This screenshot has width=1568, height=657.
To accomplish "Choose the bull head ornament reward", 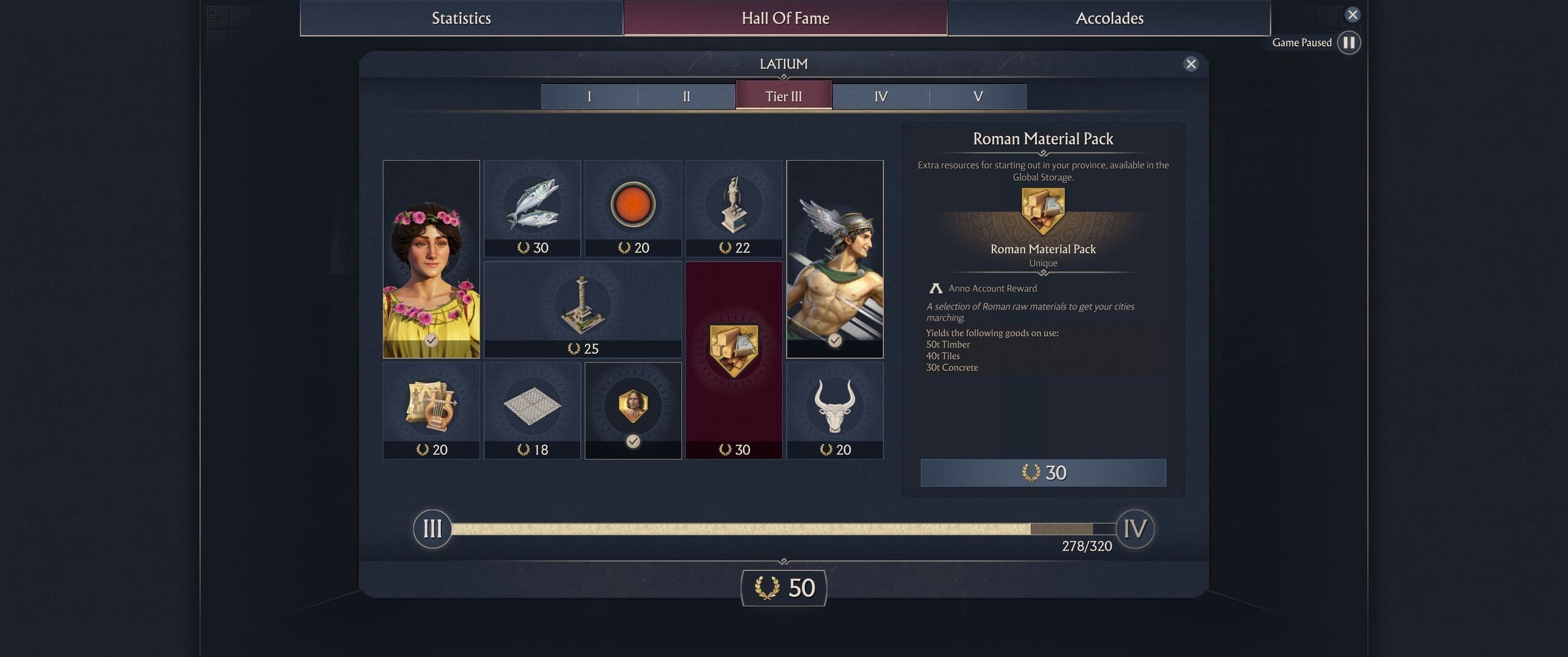I will 835,411.
